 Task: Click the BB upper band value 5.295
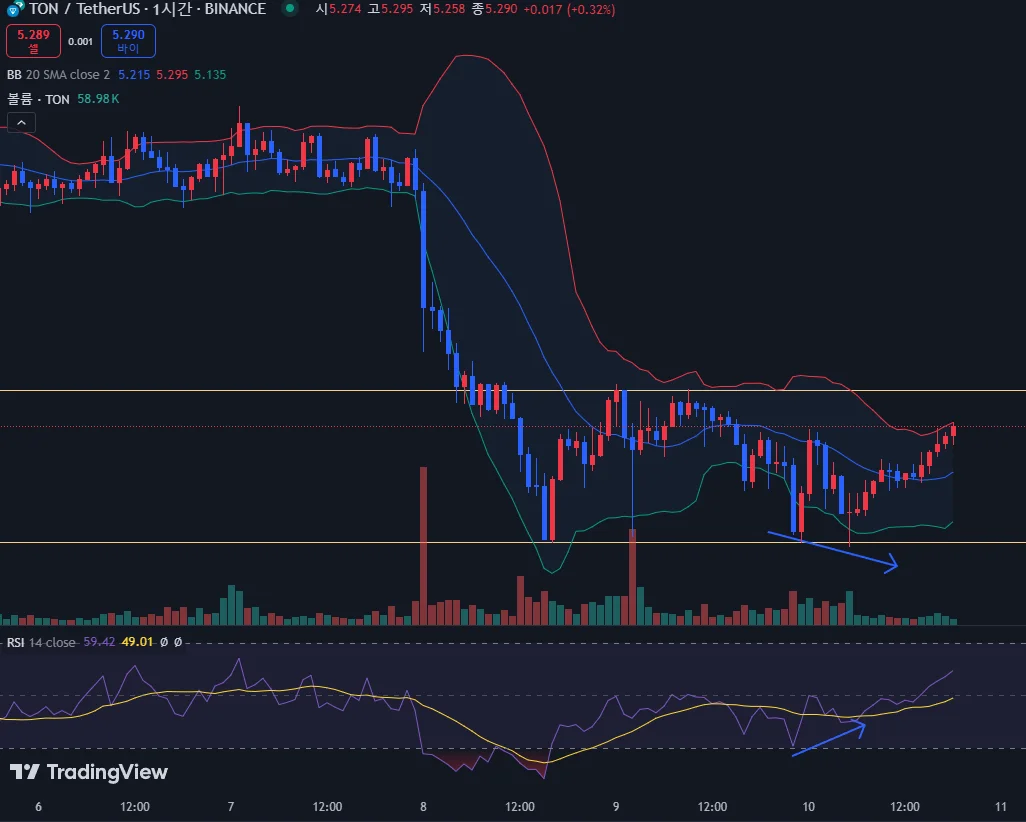(x=172, y=75)
